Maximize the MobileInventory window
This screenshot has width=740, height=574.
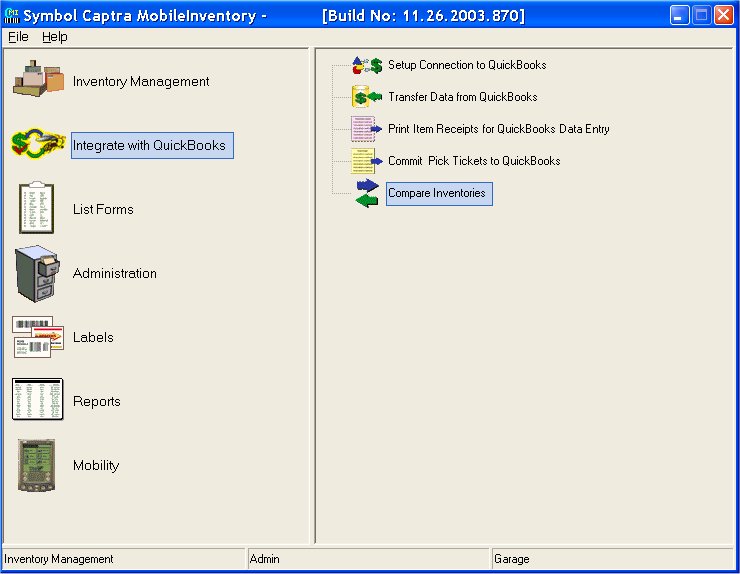[701, 15]
